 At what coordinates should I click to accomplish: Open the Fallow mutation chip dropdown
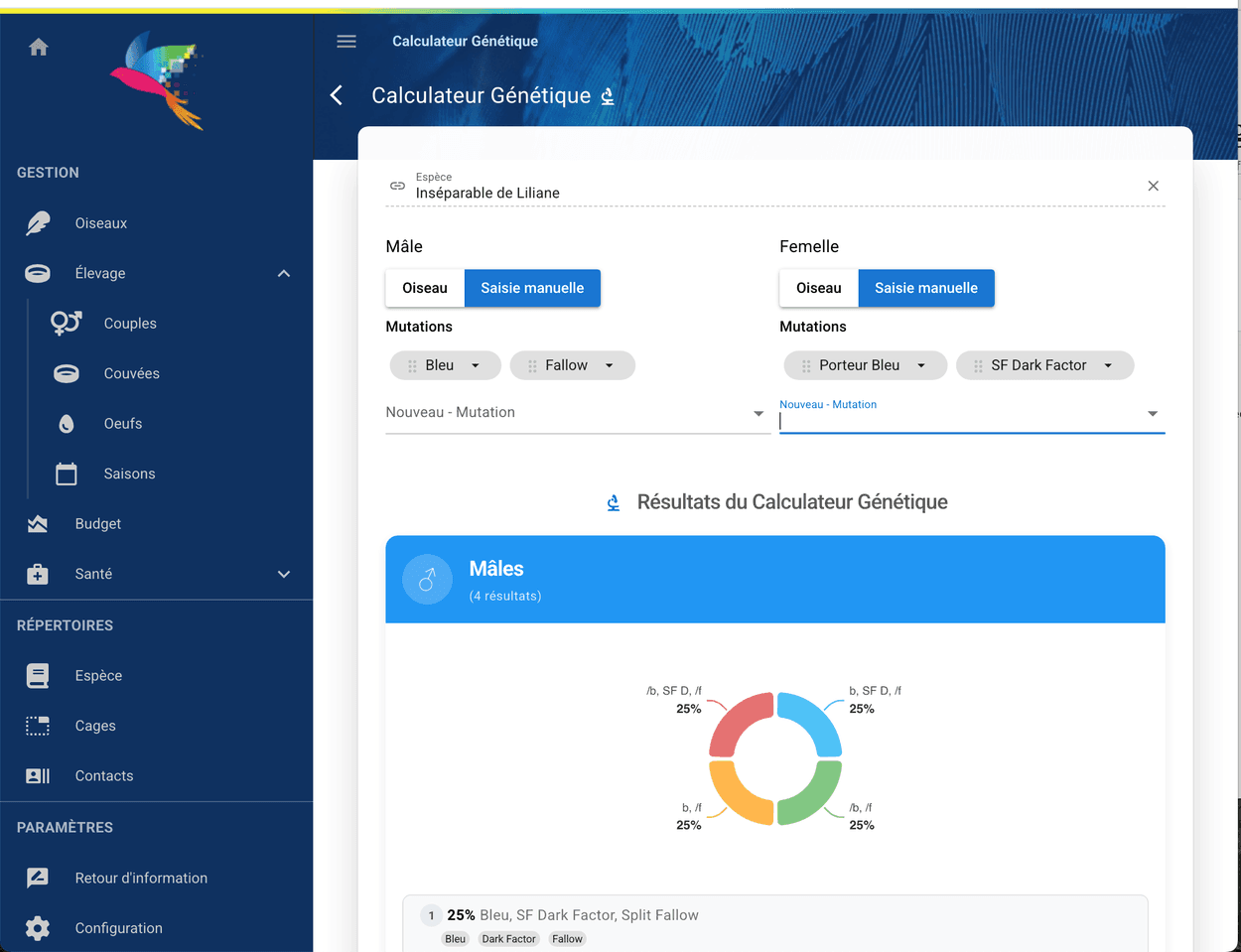[609, 365]
